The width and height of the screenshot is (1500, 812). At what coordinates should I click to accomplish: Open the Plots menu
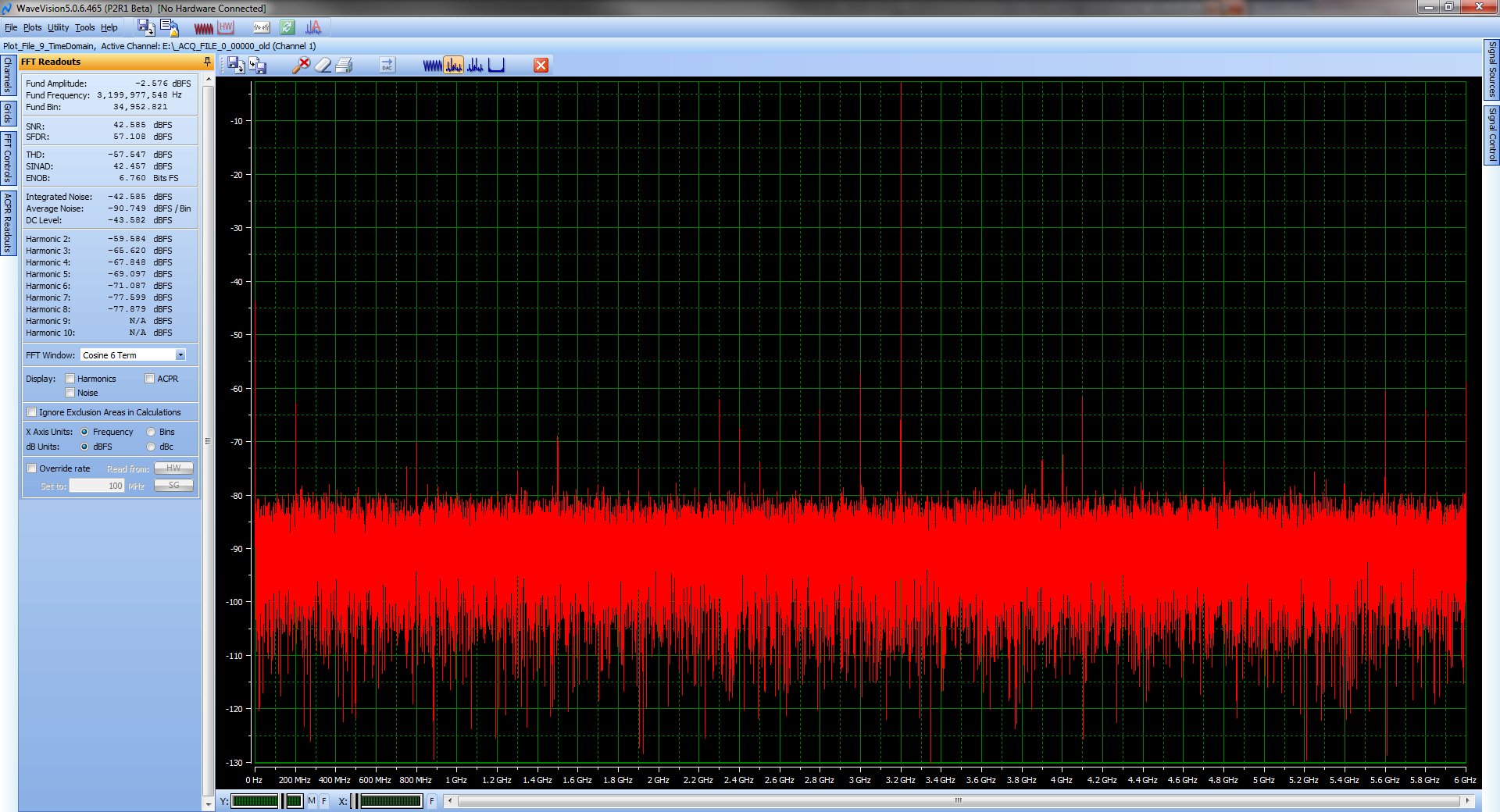(33, 27)
